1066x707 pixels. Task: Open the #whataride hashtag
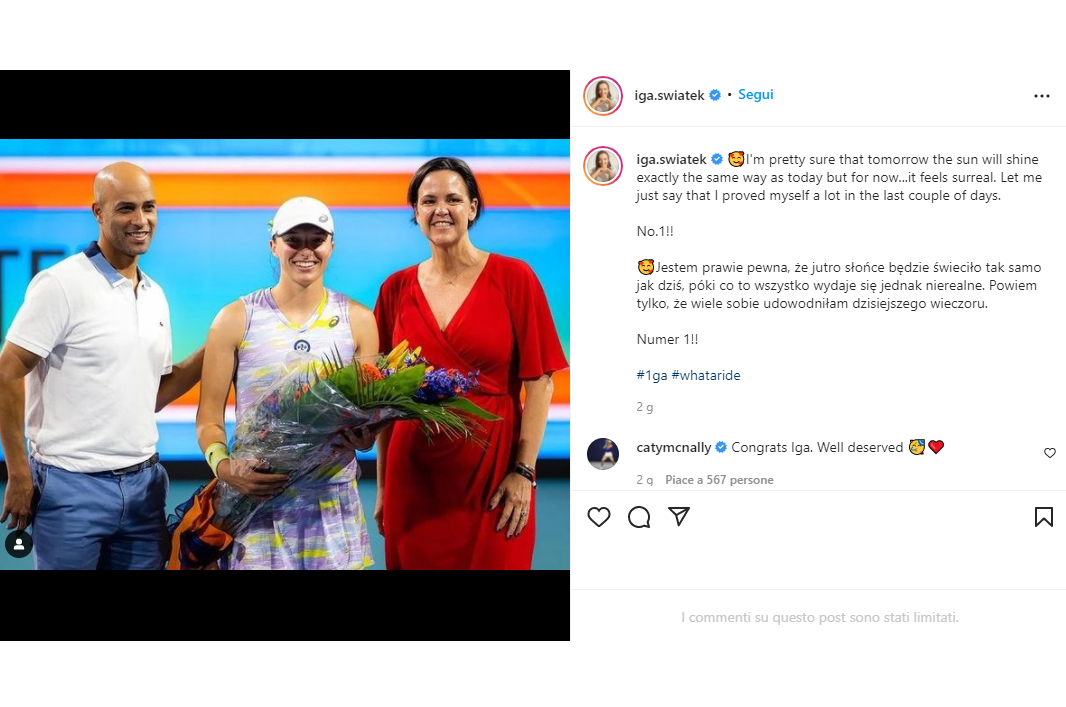[x=706, y=375]
